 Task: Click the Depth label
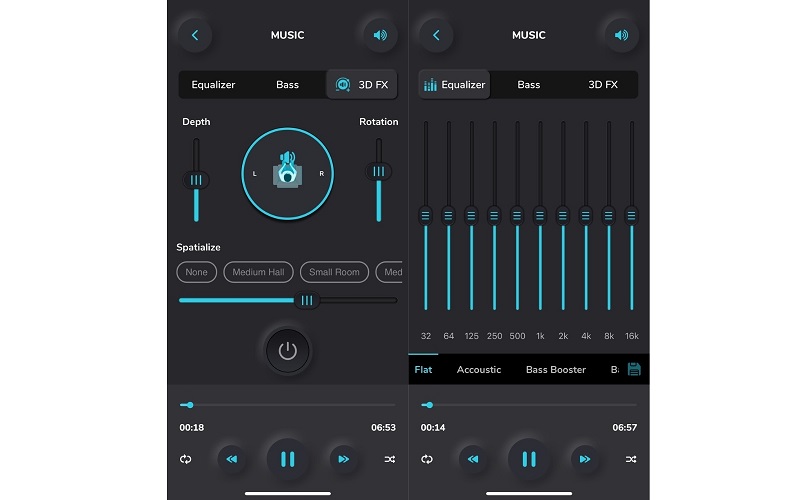click(196, 122)
